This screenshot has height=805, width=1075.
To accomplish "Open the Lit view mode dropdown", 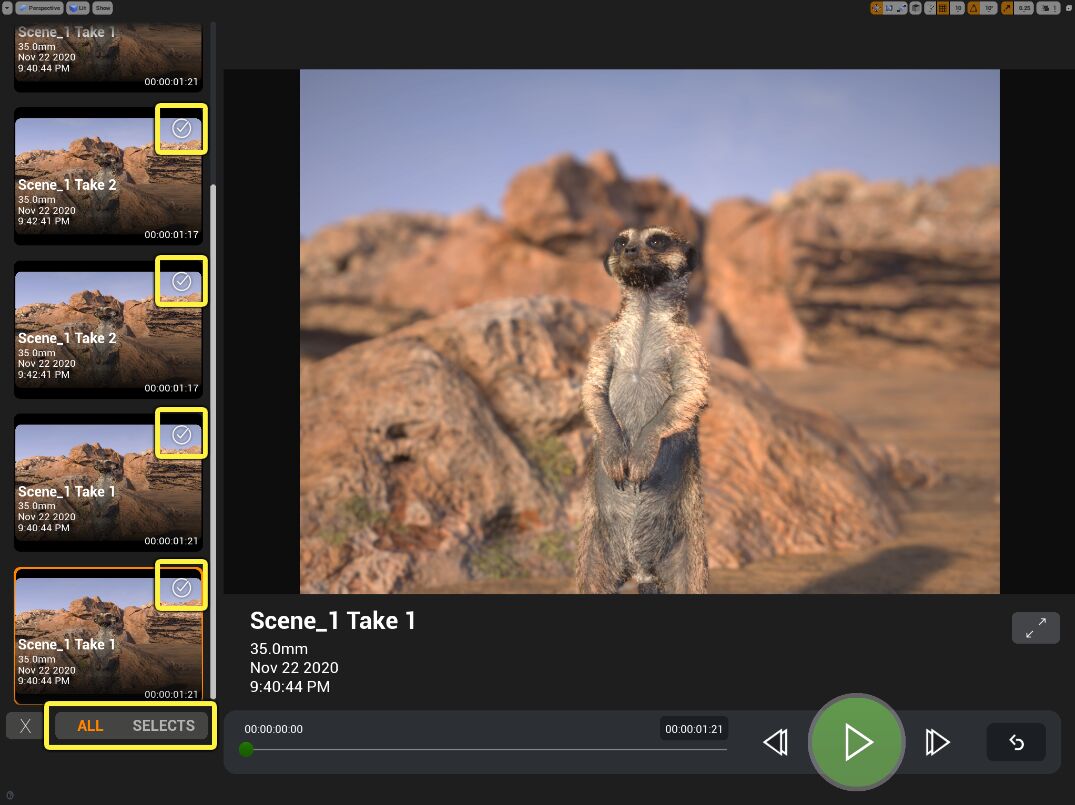I will (x=78, y=8).
